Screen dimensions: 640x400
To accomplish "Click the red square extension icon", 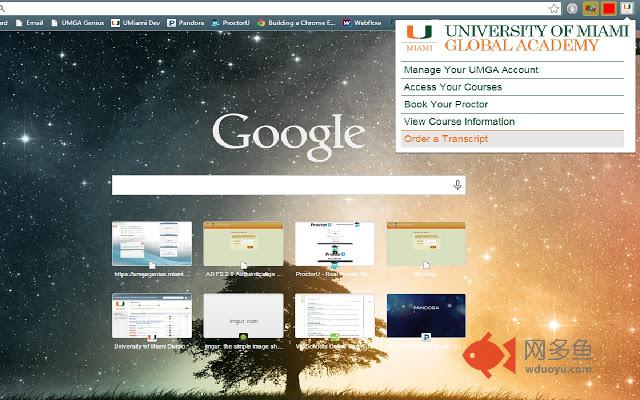I will pos(609,9).
